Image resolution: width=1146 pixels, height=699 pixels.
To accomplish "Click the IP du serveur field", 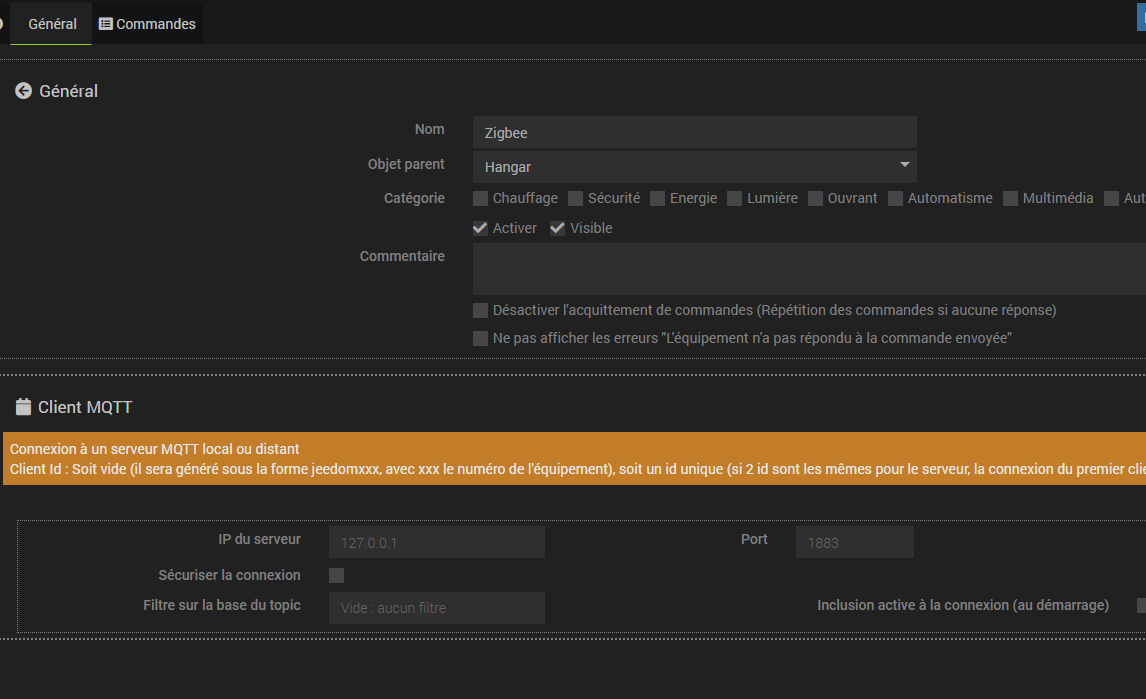I will click(436, 543).
